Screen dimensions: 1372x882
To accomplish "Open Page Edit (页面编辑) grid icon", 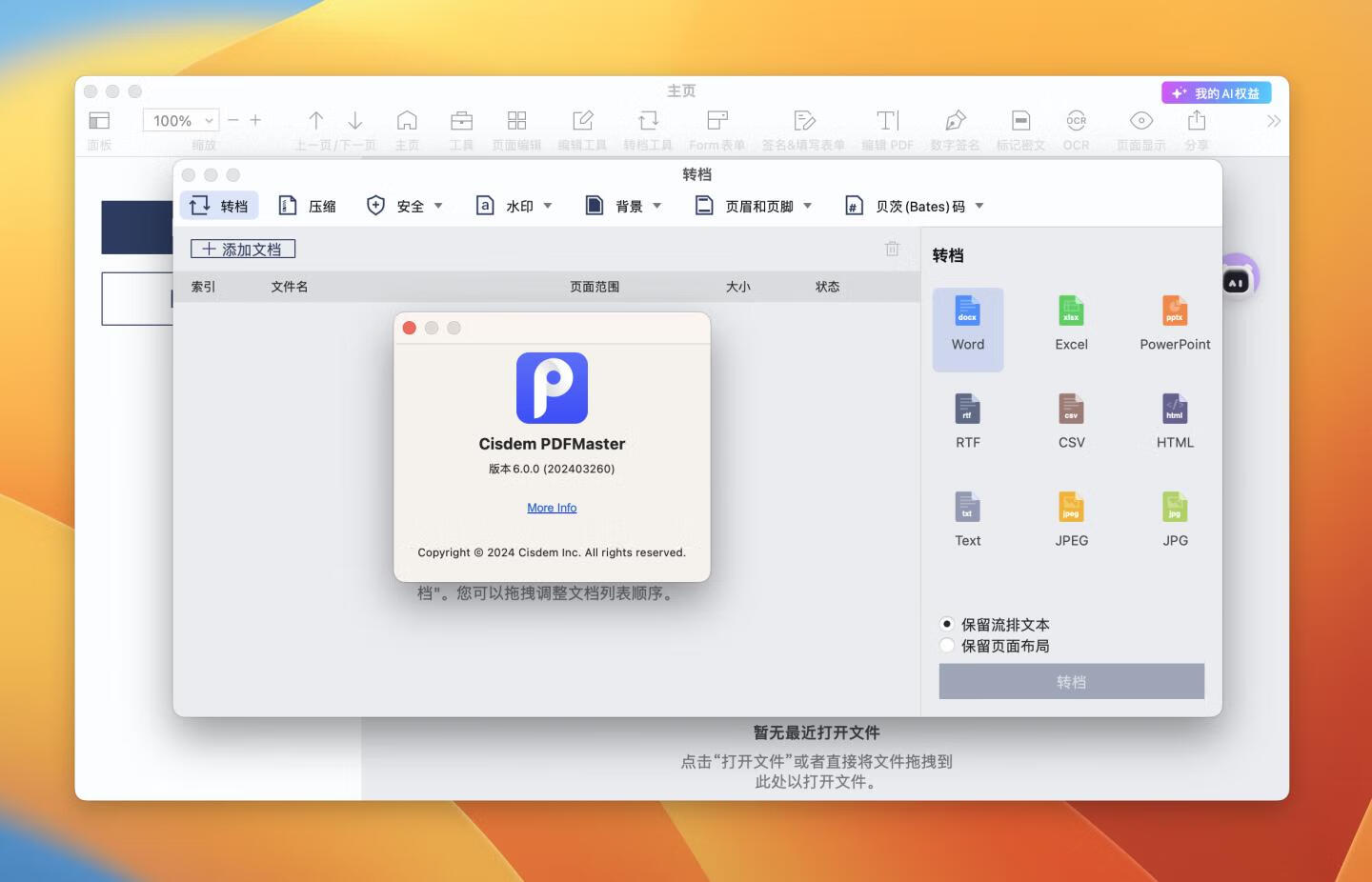I will tap(516, 120).
